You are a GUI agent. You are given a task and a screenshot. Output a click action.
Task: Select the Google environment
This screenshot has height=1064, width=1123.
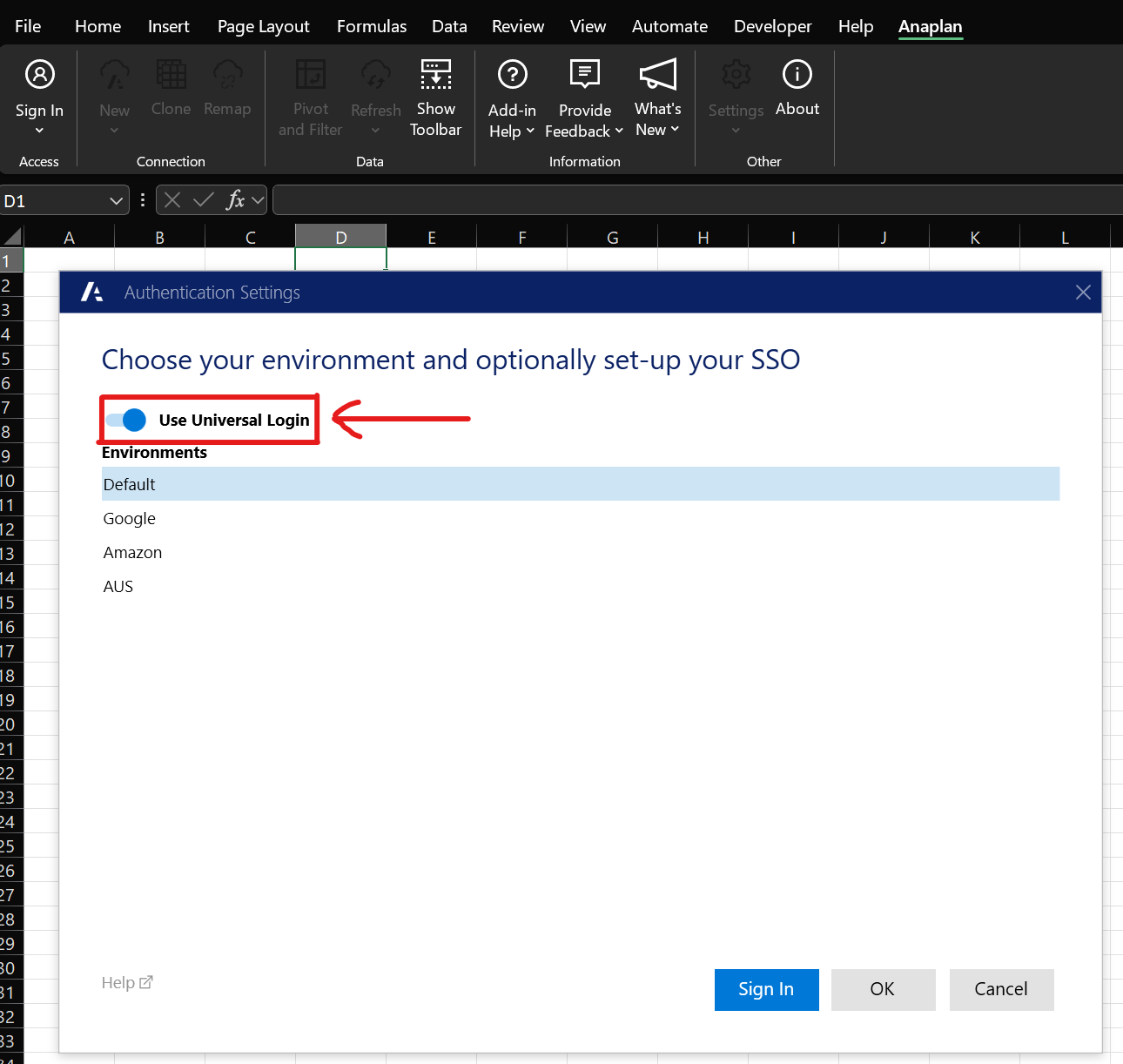pos(130,519)
